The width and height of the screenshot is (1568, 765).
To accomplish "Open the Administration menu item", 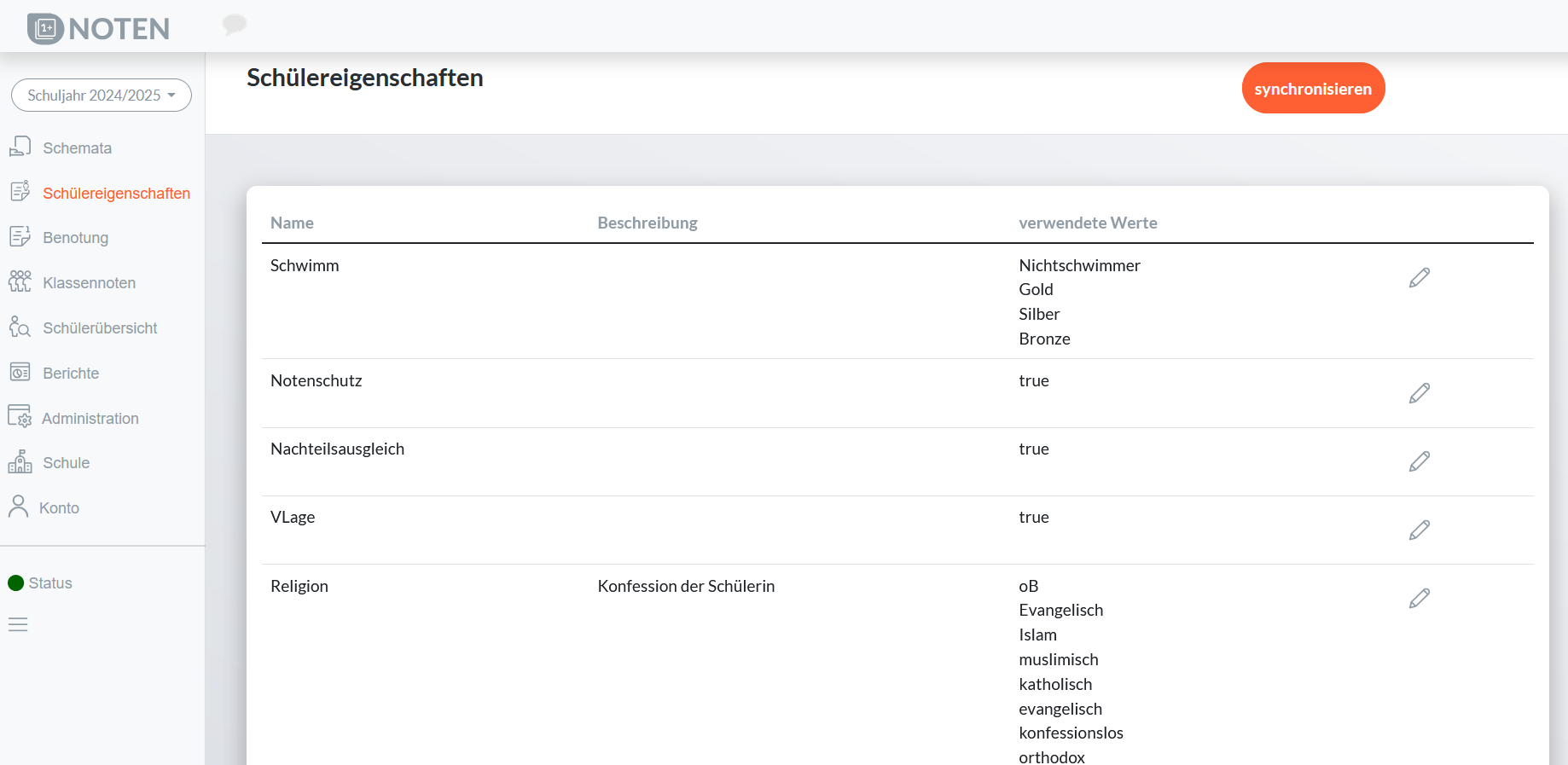I will pos(90,419).
